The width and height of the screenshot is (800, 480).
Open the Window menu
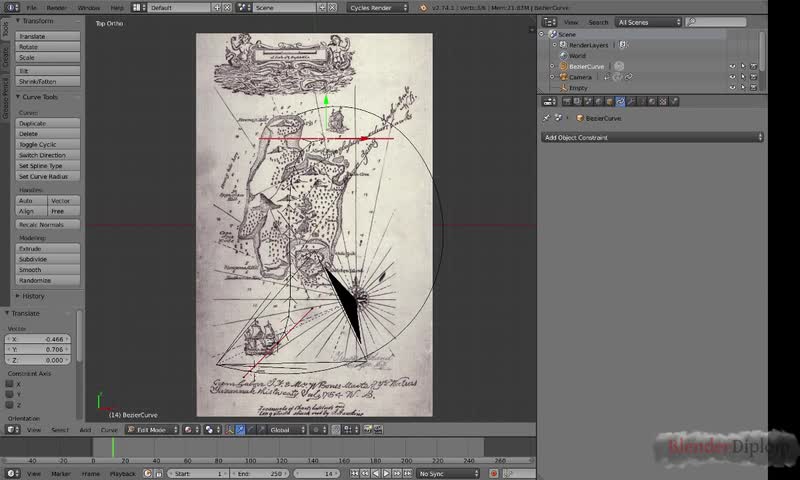89,8
